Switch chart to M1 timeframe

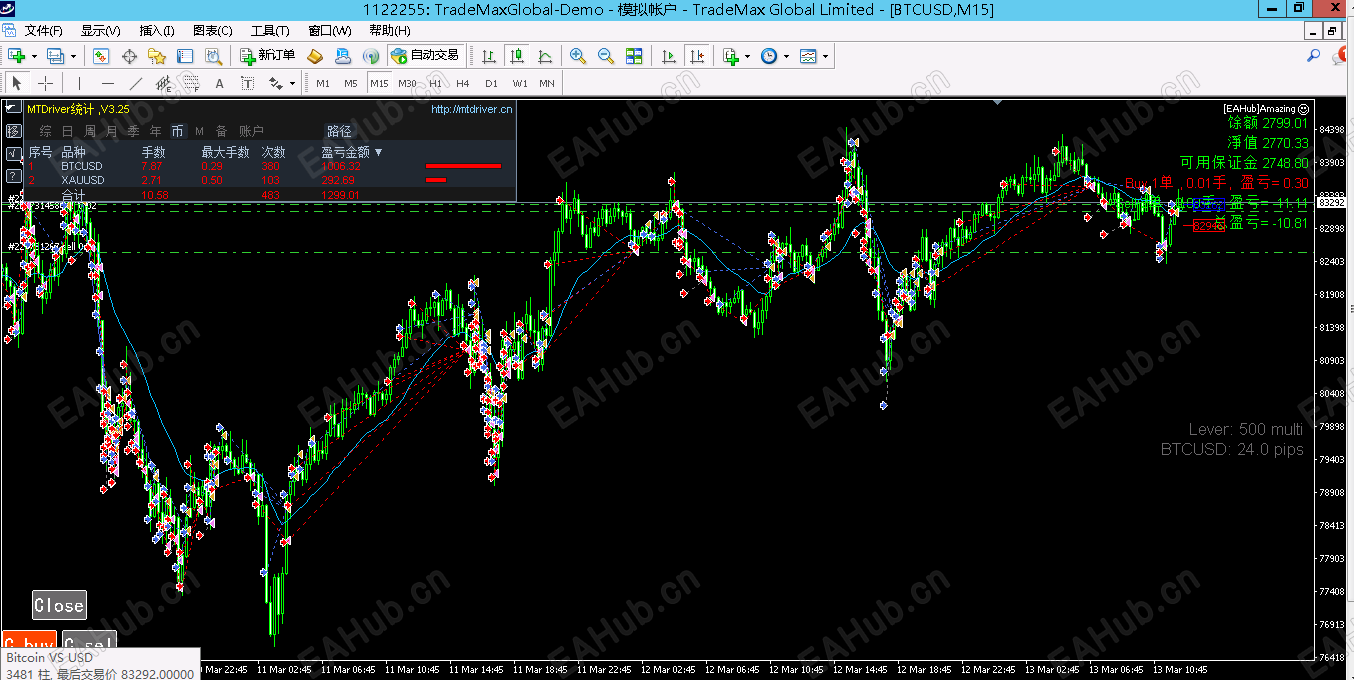click(323, 83)
